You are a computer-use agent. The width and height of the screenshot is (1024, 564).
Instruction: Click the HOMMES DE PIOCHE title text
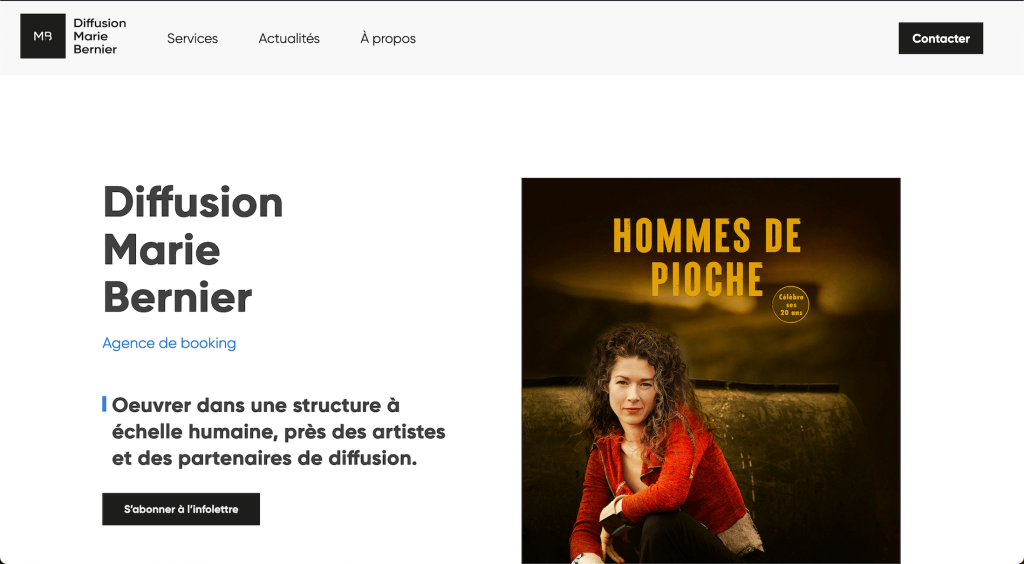click(x=707, y=257)
